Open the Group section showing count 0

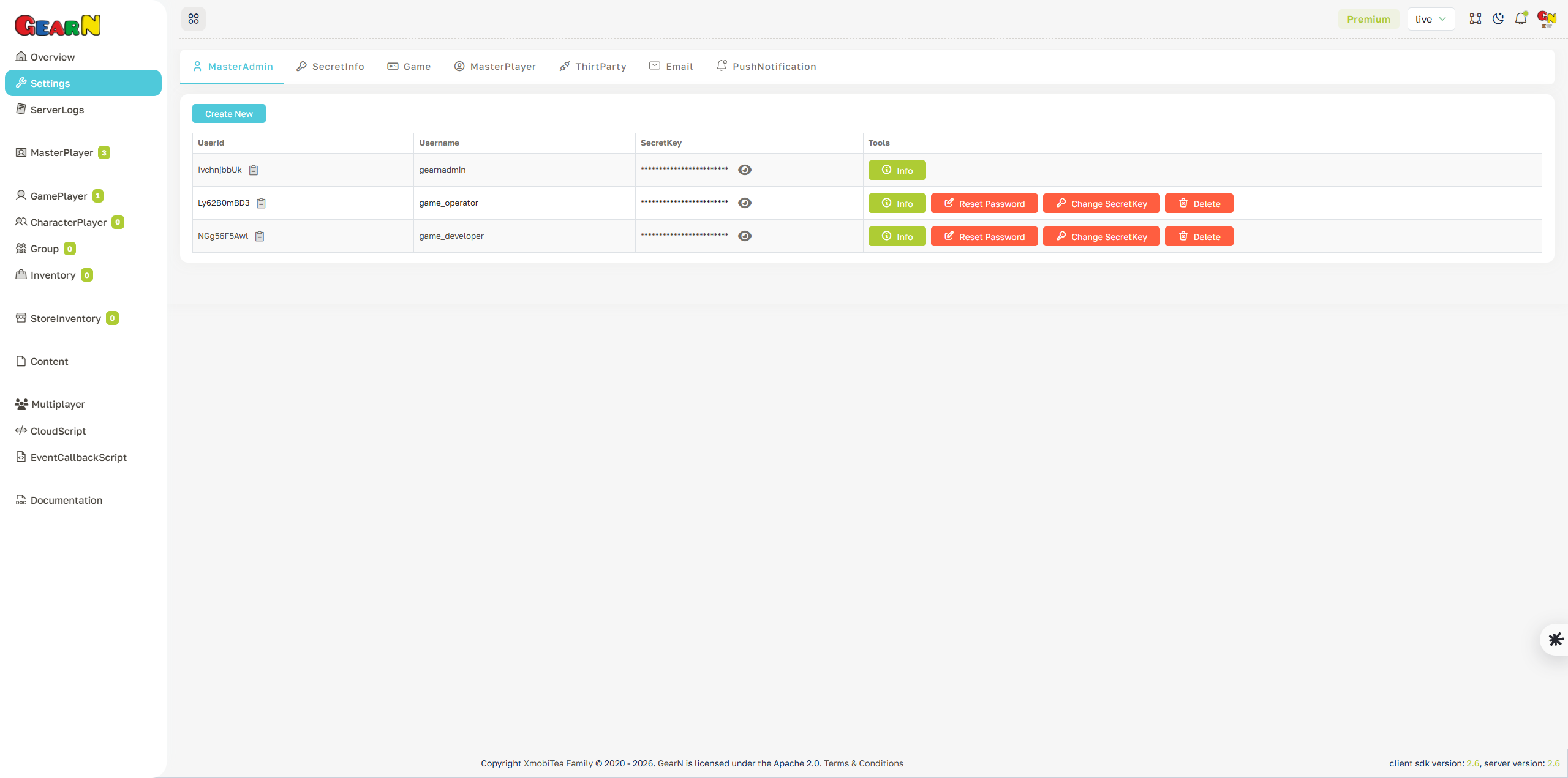[45, 249]
